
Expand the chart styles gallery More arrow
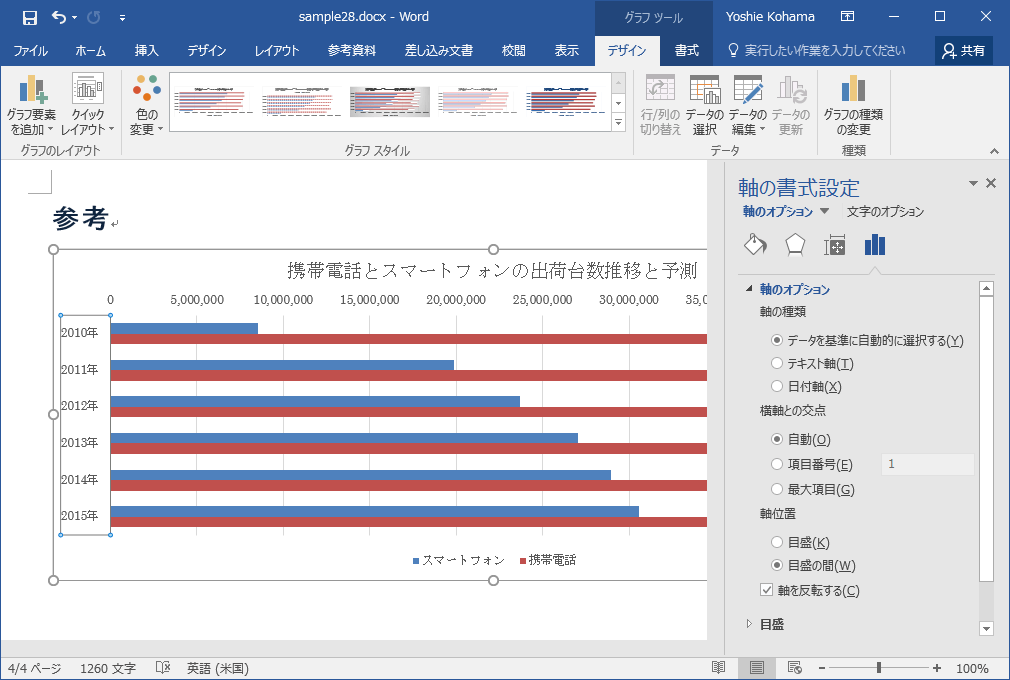tap(618, 121)
